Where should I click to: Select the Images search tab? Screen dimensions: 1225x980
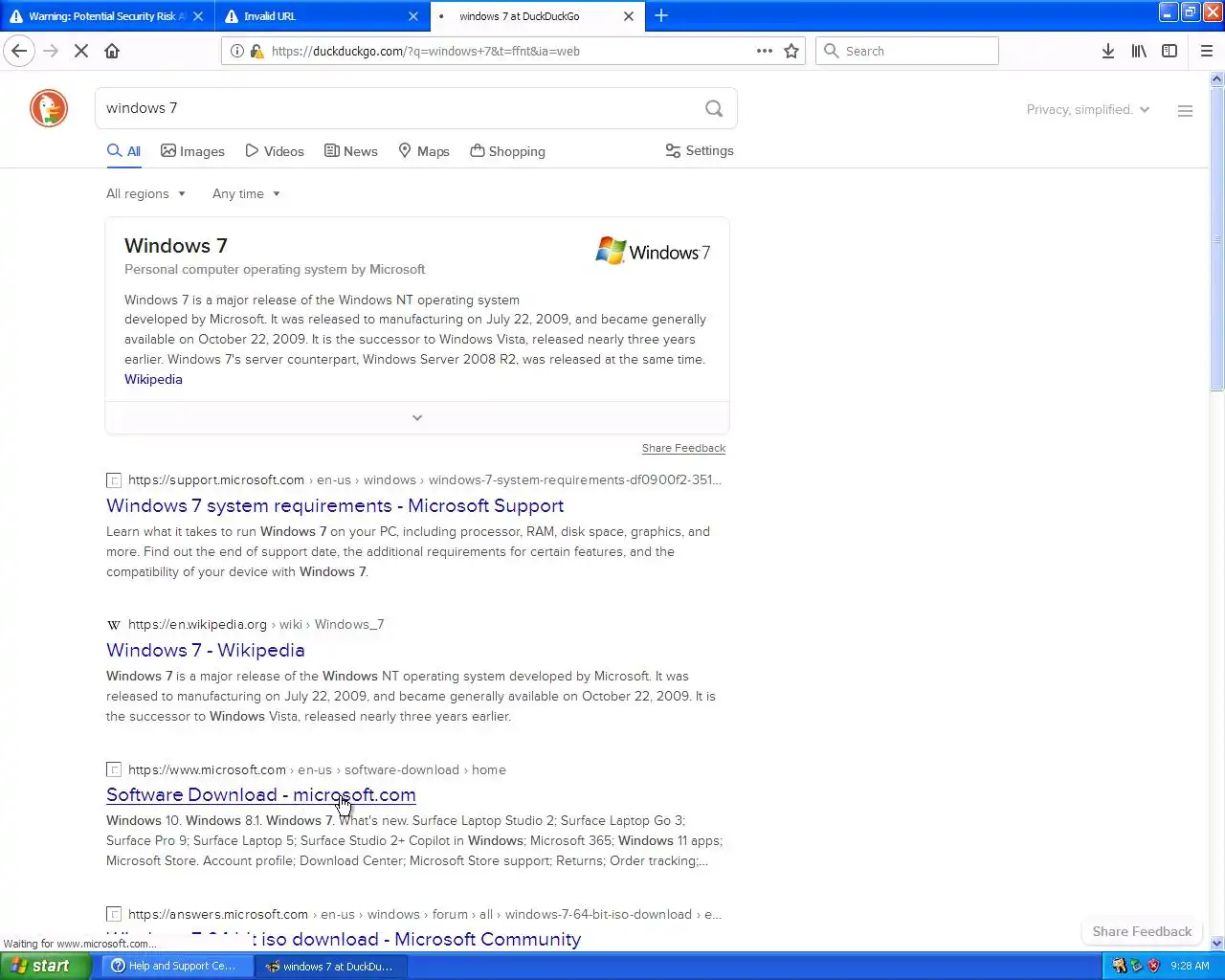(192, 151)
